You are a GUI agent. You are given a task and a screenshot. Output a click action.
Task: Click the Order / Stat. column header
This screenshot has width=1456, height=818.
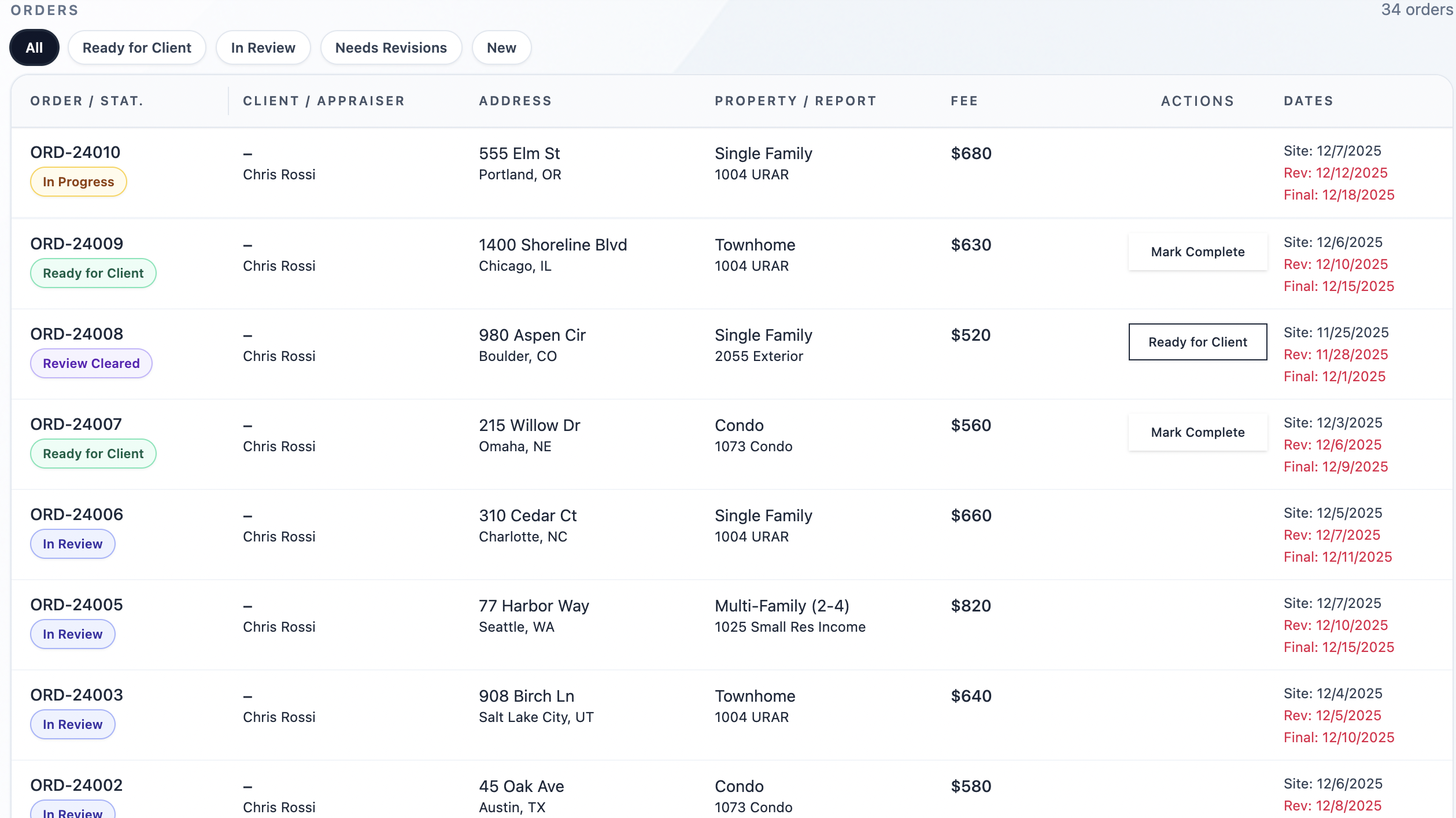(87, 101)
